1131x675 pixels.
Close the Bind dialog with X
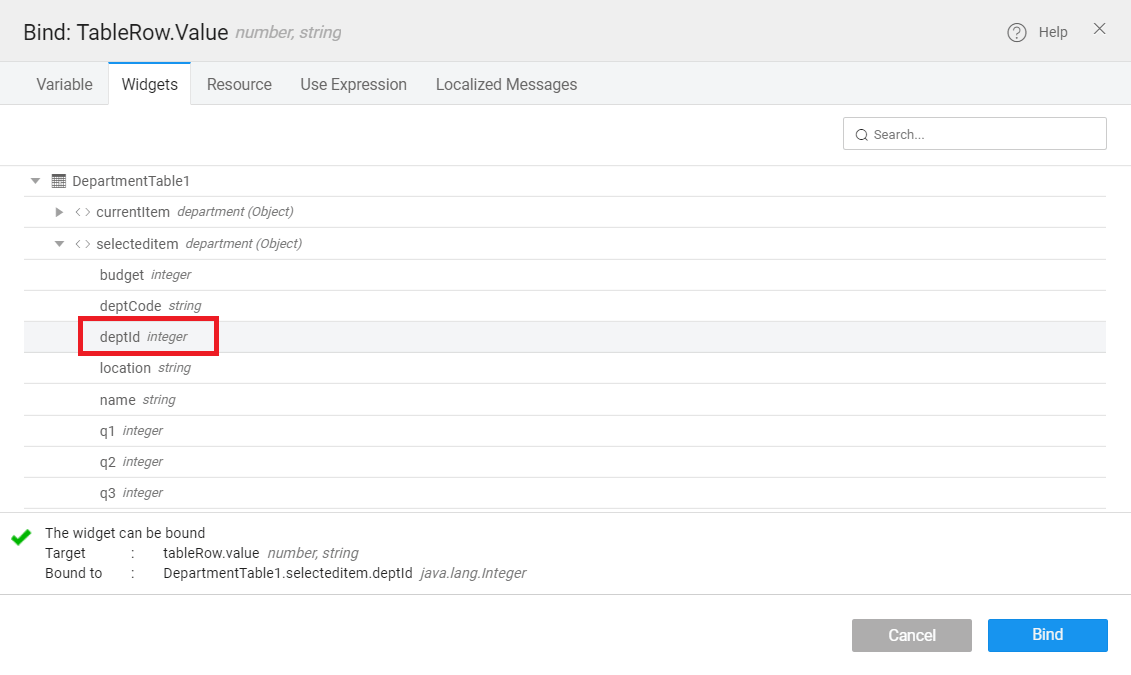[x=1099, y=29]
